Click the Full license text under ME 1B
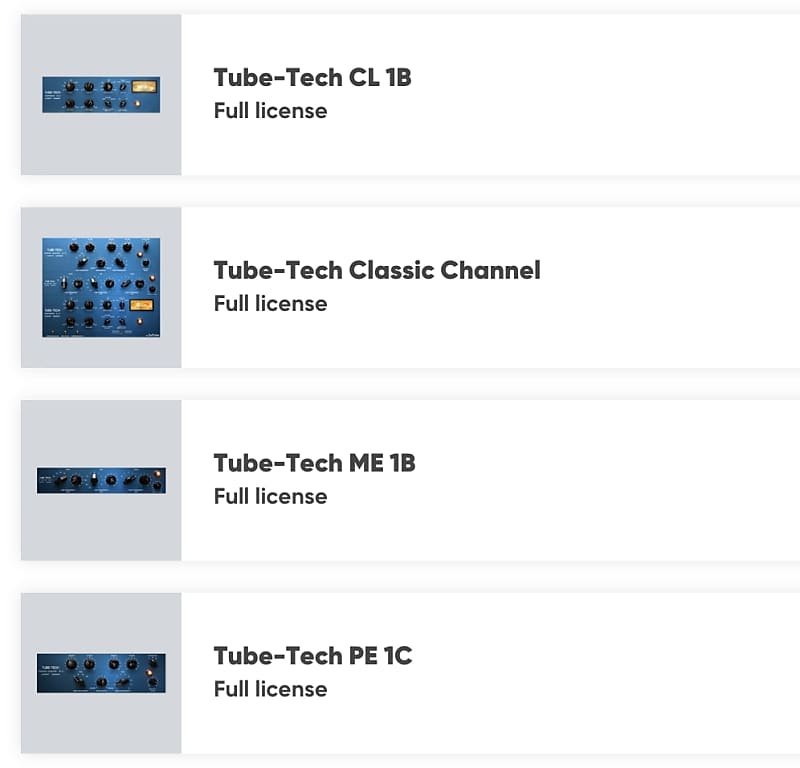 (x=270, y=496)
